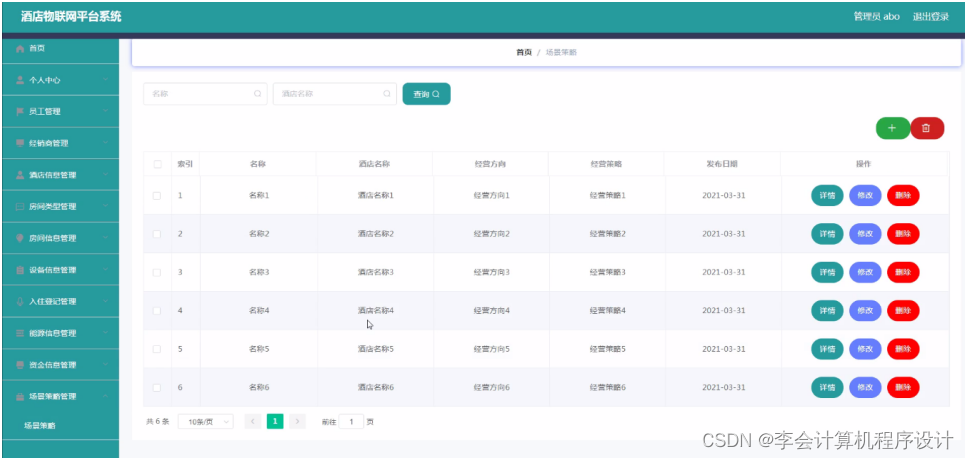Image resolution: width=969 pixels, height=459 pixels.
Task: Expand 设备信息管理 chevron in sidebar
Action: [106, 270]
